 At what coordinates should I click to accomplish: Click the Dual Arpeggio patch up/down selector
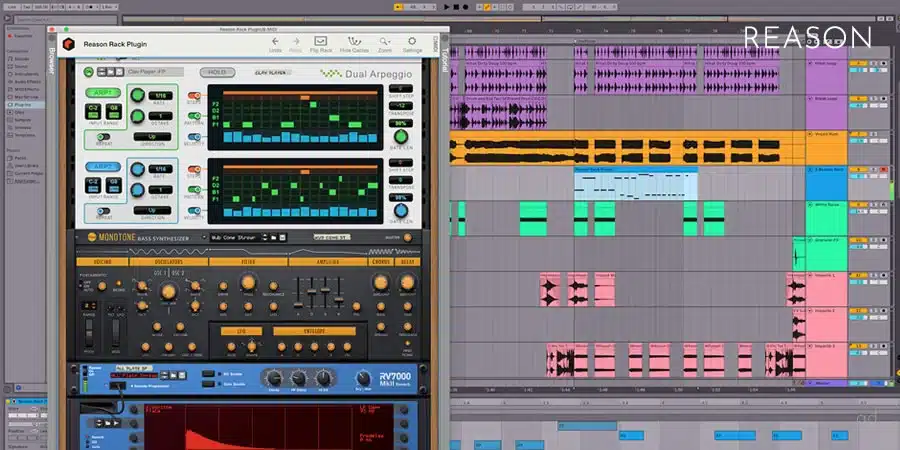[101, 72]
